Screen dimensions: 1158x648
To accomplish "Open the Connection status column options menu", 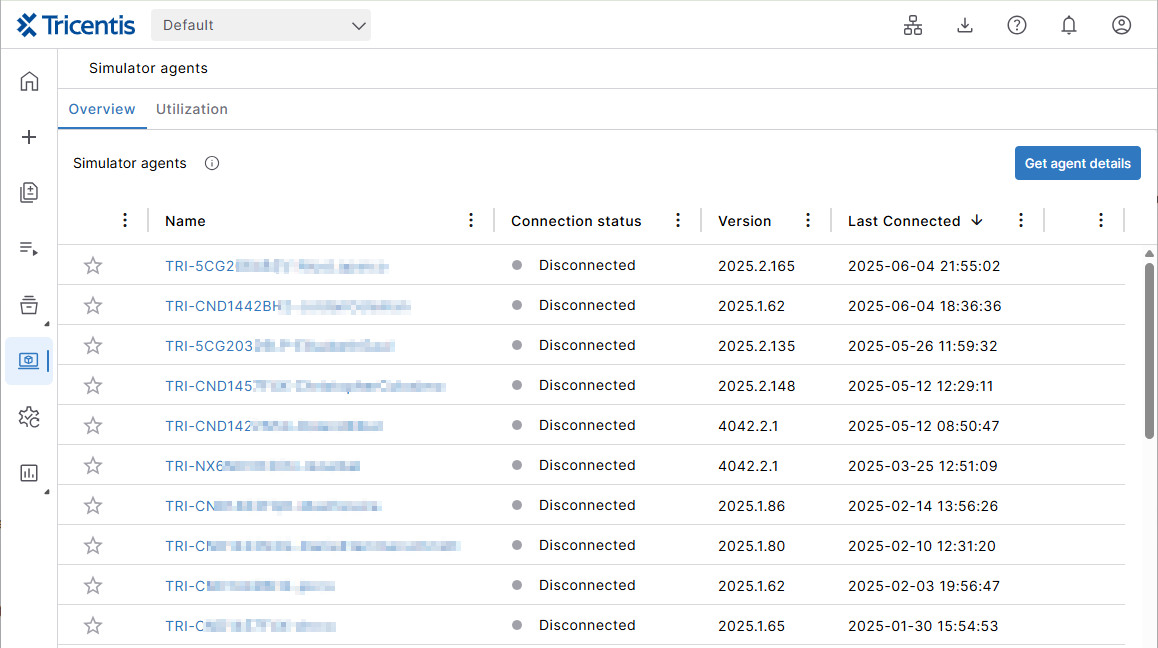I will point(678,221).
